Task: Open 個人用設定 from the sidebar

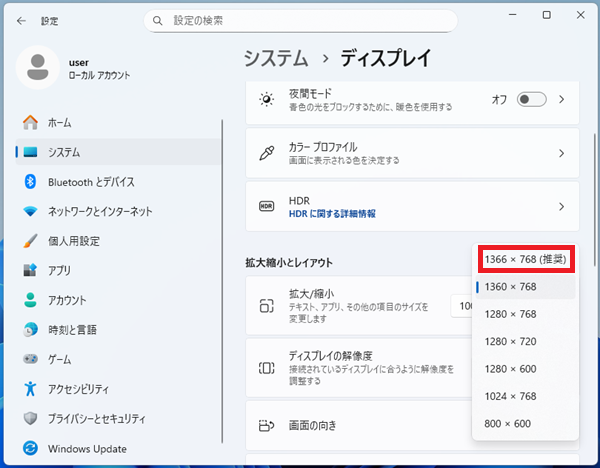Action: (x=74, y=241)
